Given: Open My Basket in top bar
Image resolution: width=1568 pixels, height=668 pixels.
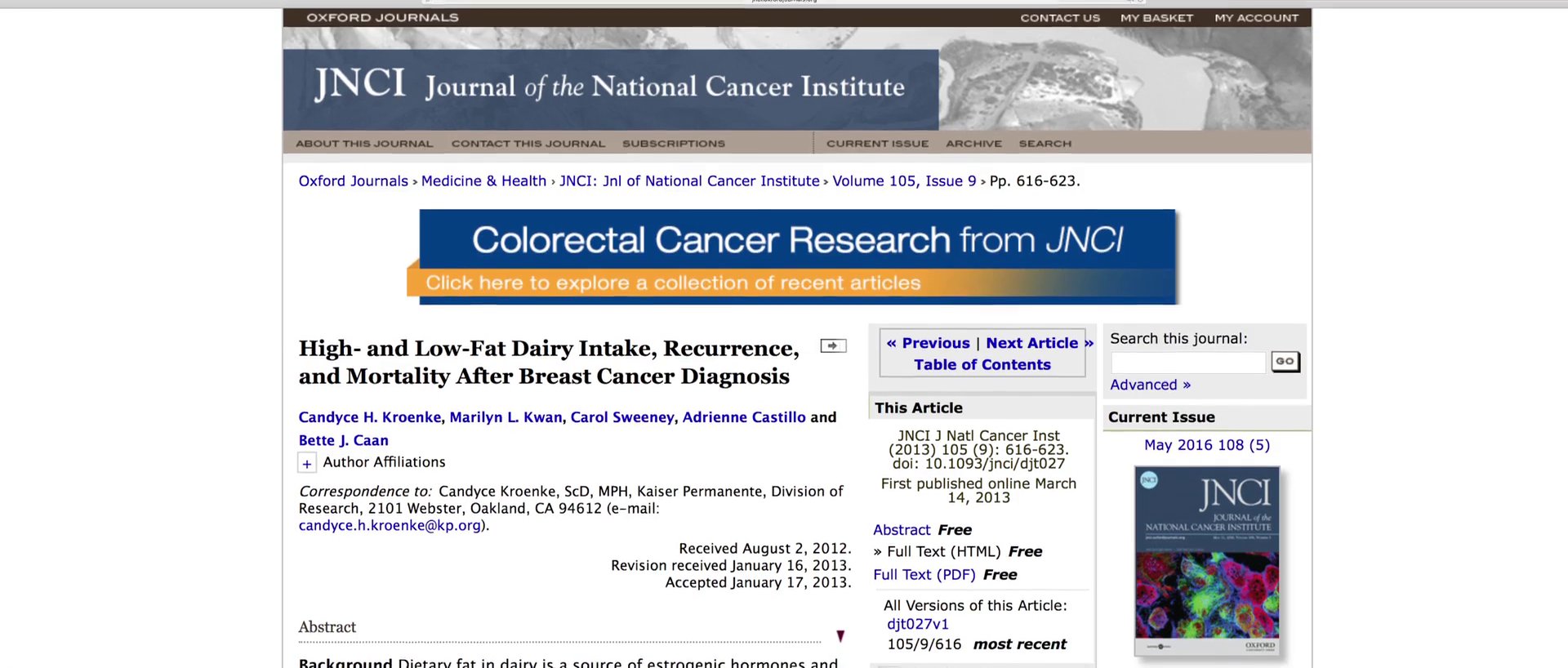Looking at the screenshot, I should [1156, 18].
